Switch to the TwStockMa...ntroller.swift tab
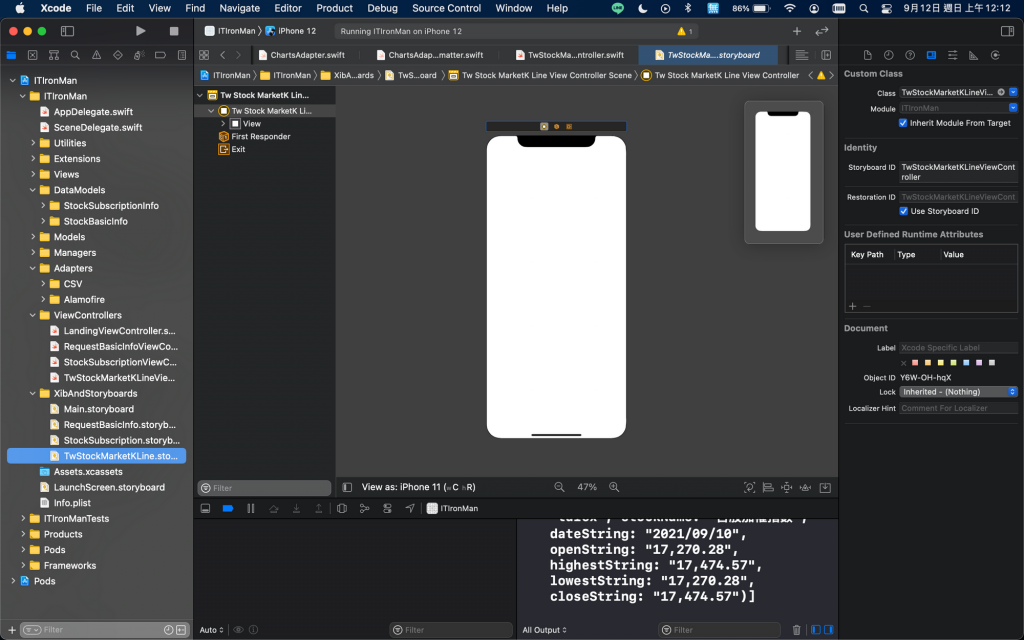Screen dimensions: 1024x640 point(569,55)
